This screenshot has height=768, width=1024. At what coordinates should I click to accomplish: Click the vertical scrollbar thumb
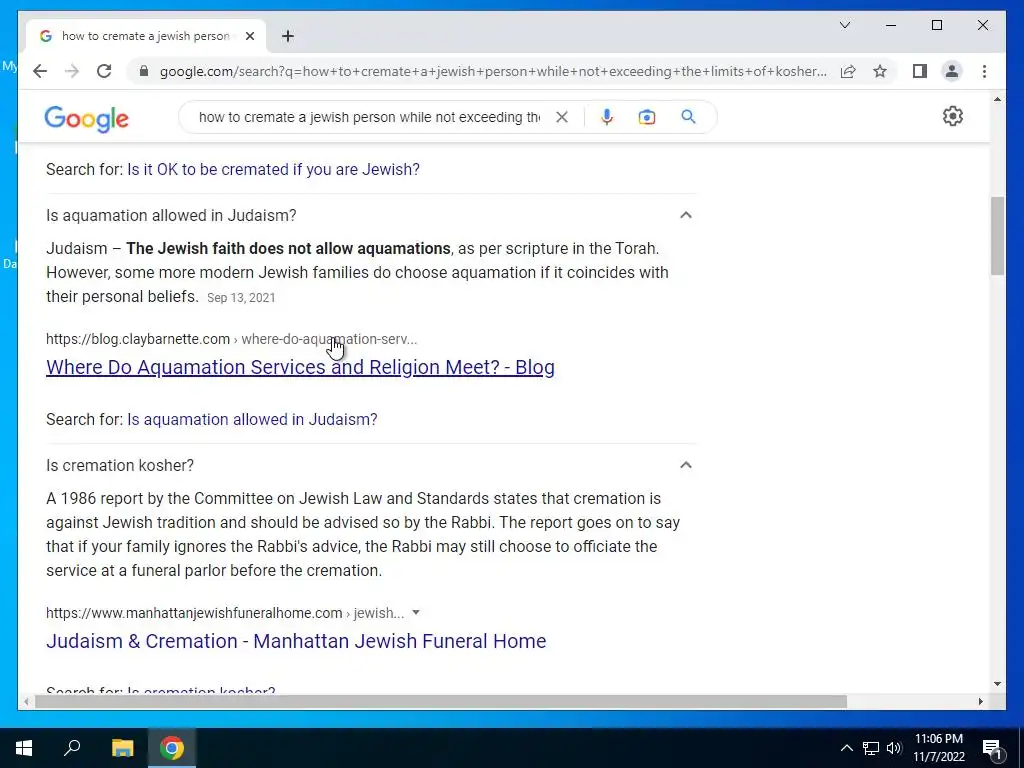pyautogui.click(x=997, y=235)
